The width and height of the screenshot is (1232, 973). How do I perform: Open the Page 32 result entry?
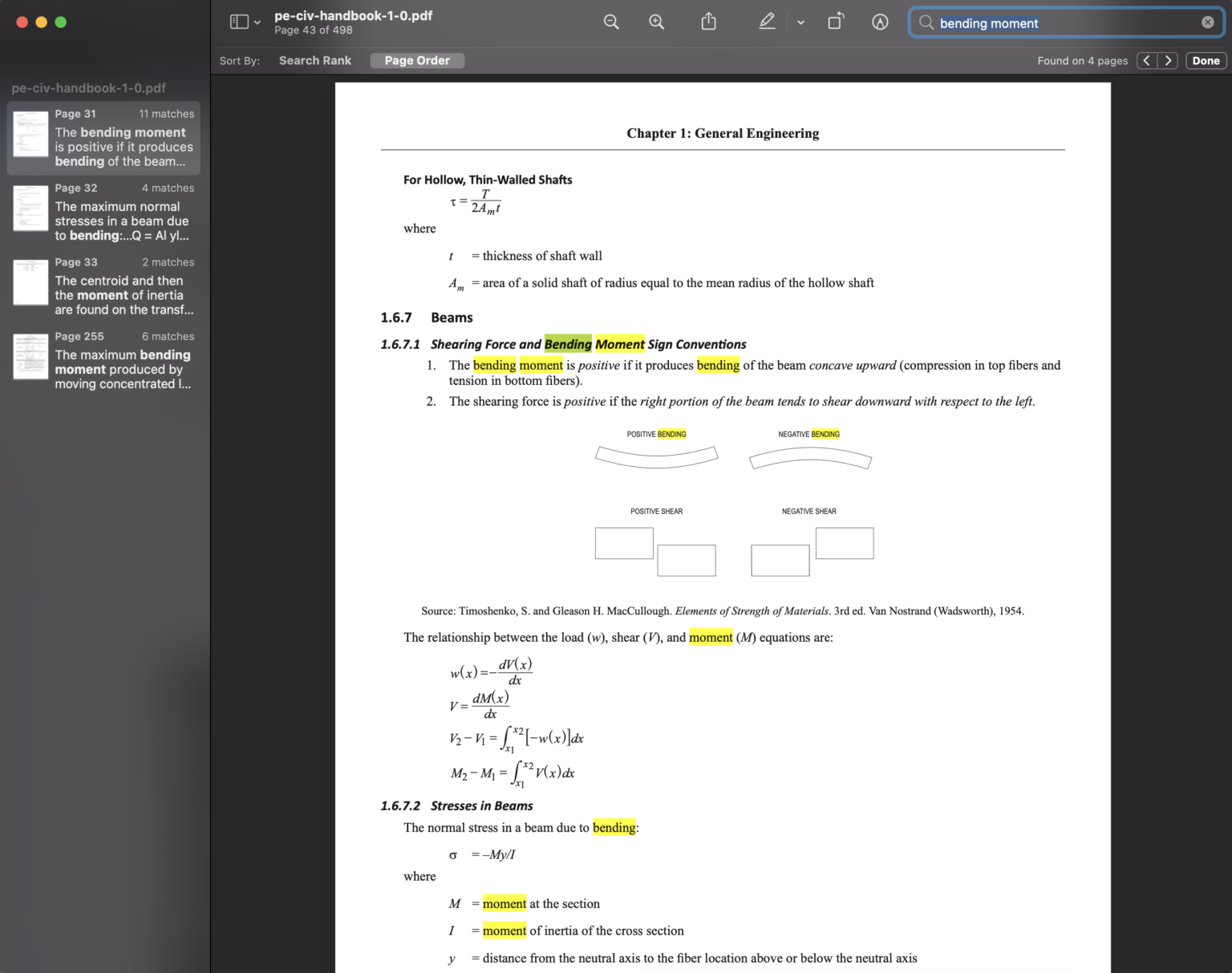(104, 211)
